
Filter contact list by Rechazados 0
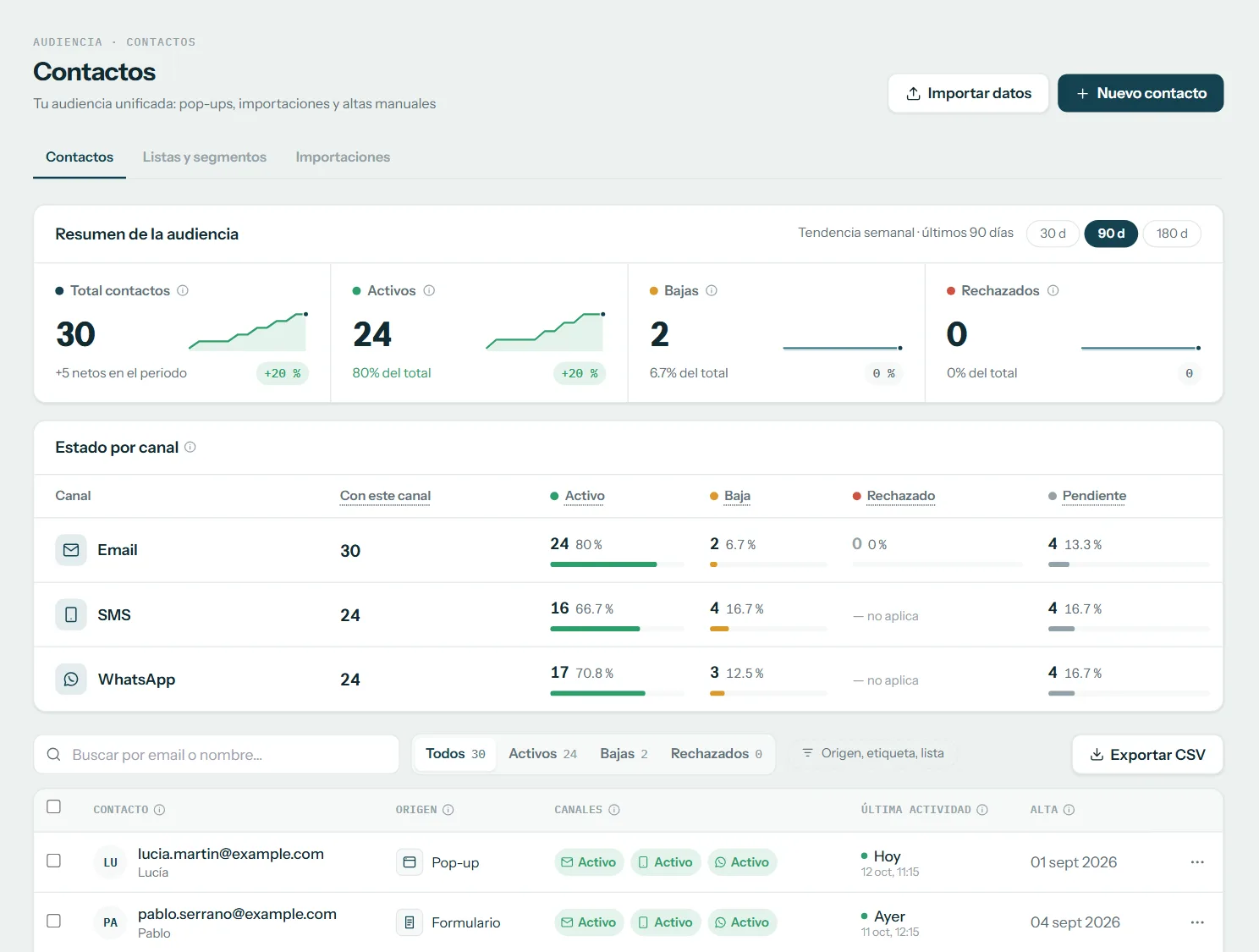pyautogui.click(x=716, y=754)
